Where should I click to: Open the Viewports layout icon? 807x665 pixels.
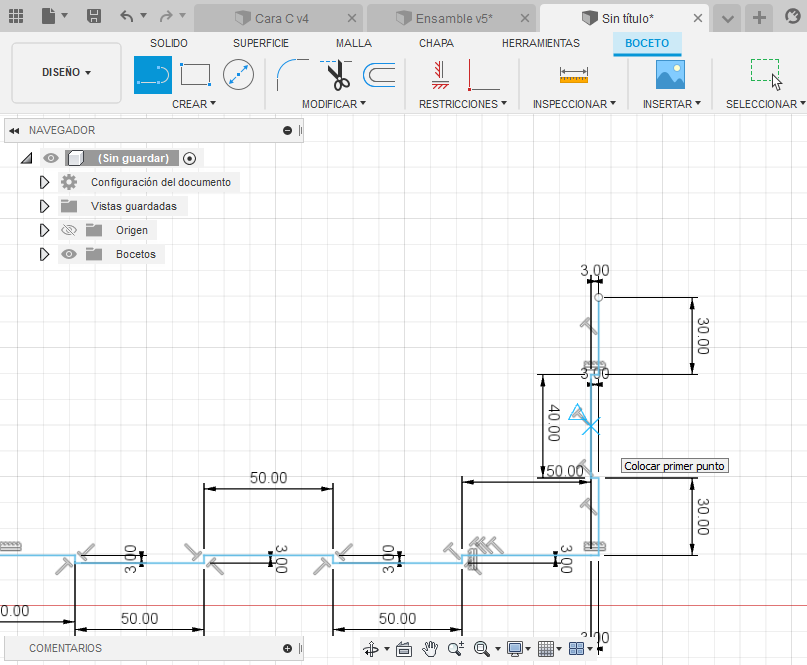[576, 649]
